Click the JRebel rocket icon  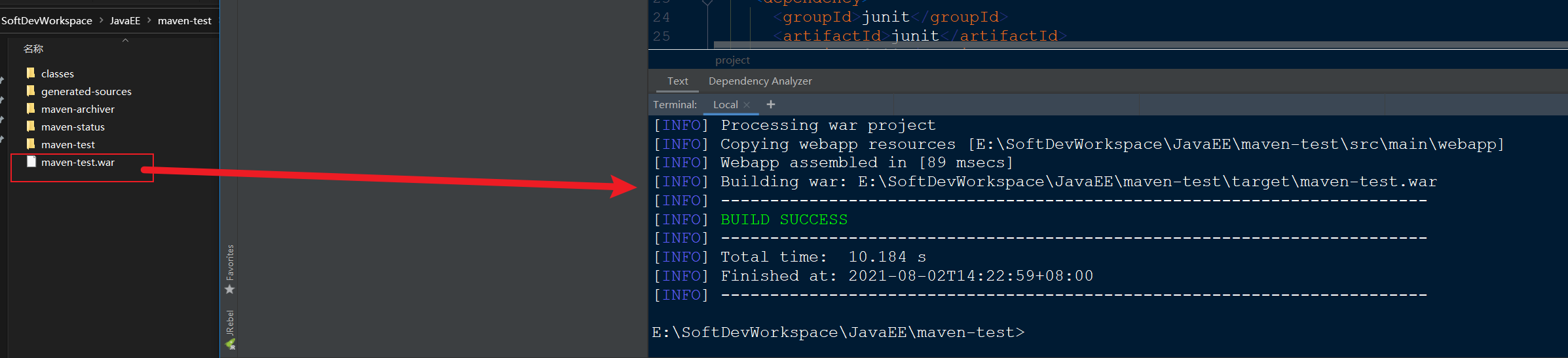(230, 344)
